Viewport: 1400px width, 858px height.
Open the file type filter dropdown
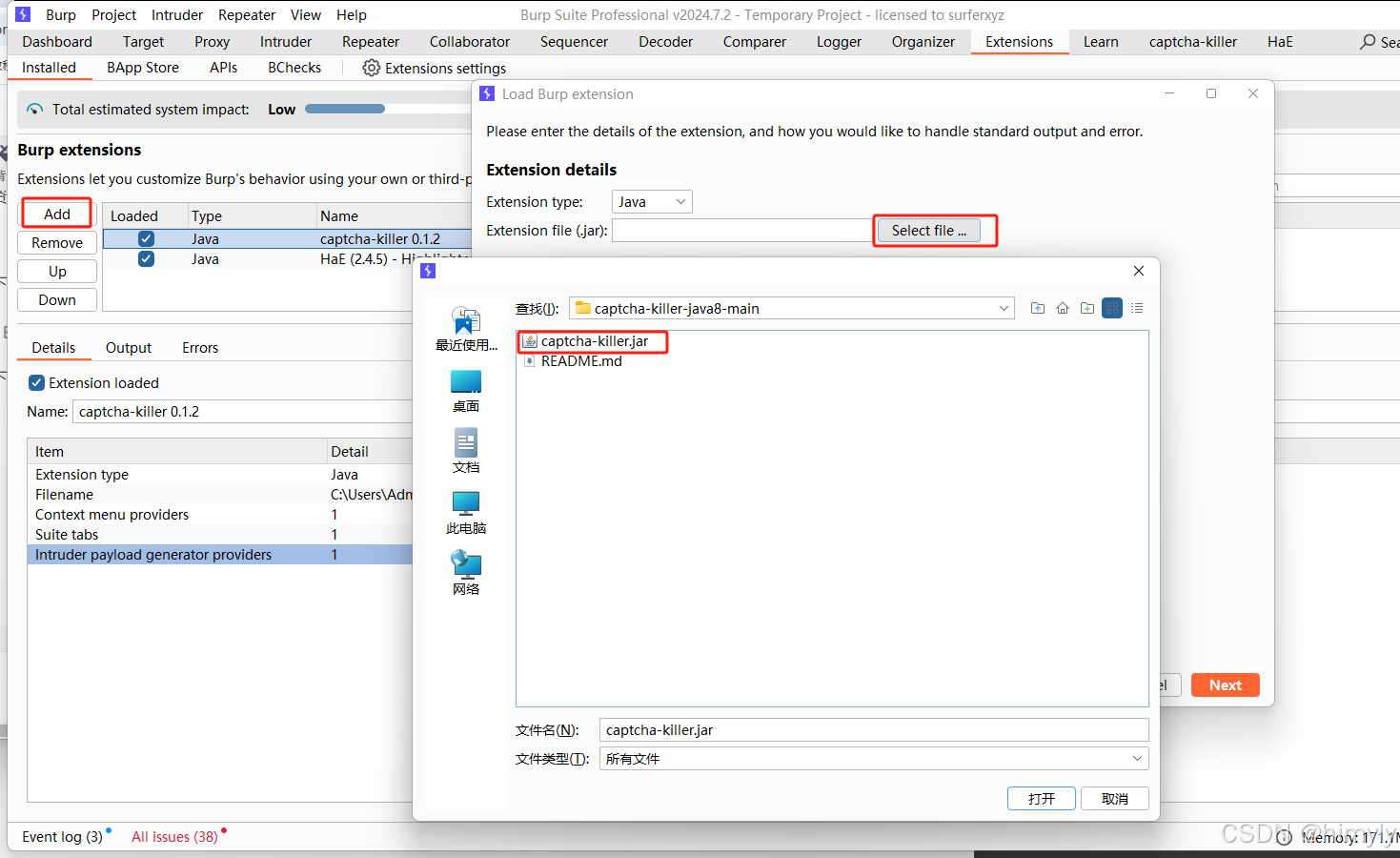click(1137, 759)
